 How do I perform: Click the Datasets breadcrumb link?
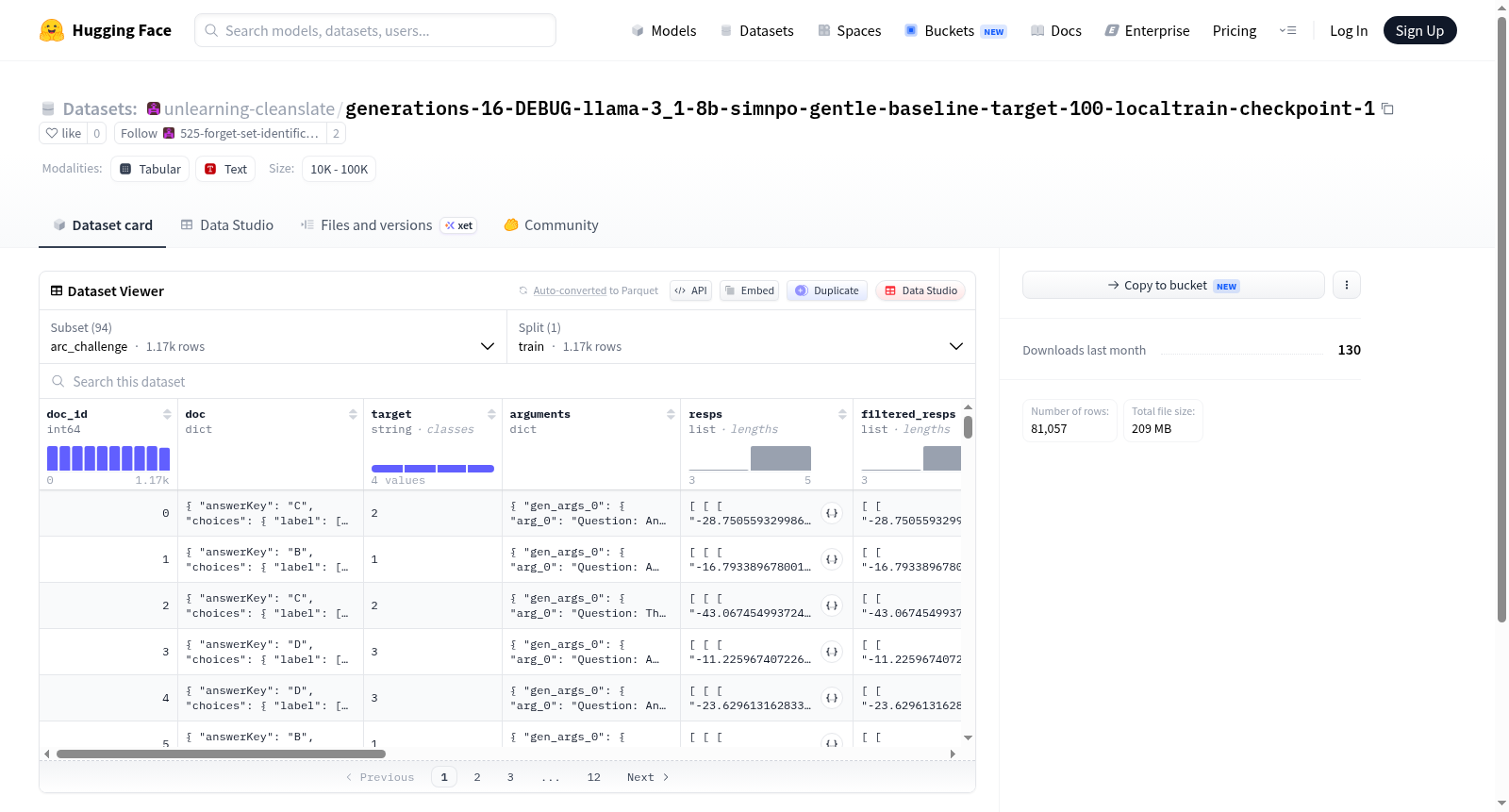click(x=100, y=108)
